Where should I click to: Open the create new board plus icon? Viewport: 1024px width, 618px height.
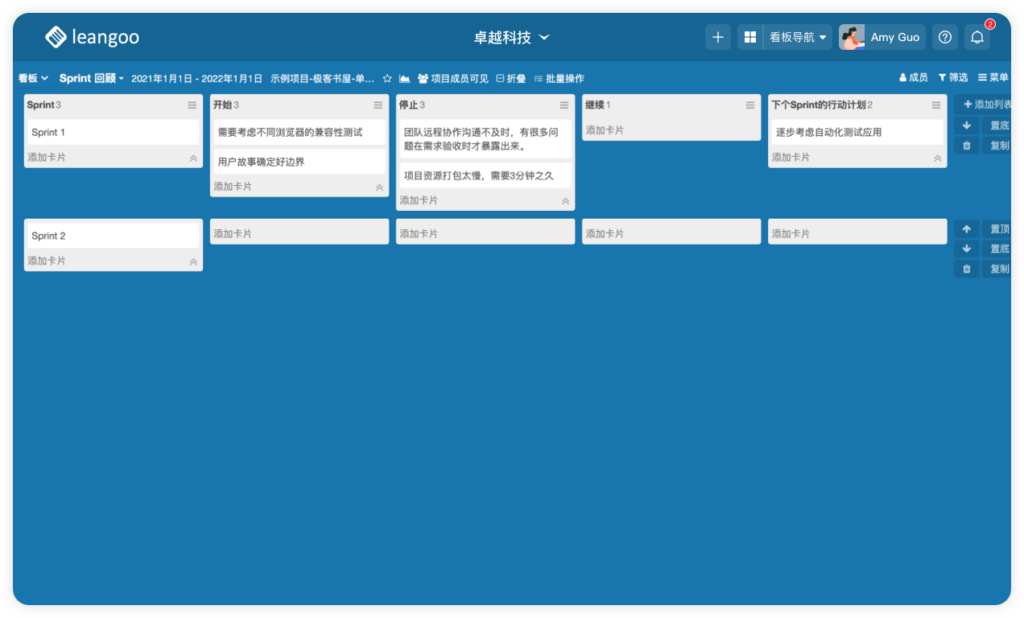(x=718, y=37)
